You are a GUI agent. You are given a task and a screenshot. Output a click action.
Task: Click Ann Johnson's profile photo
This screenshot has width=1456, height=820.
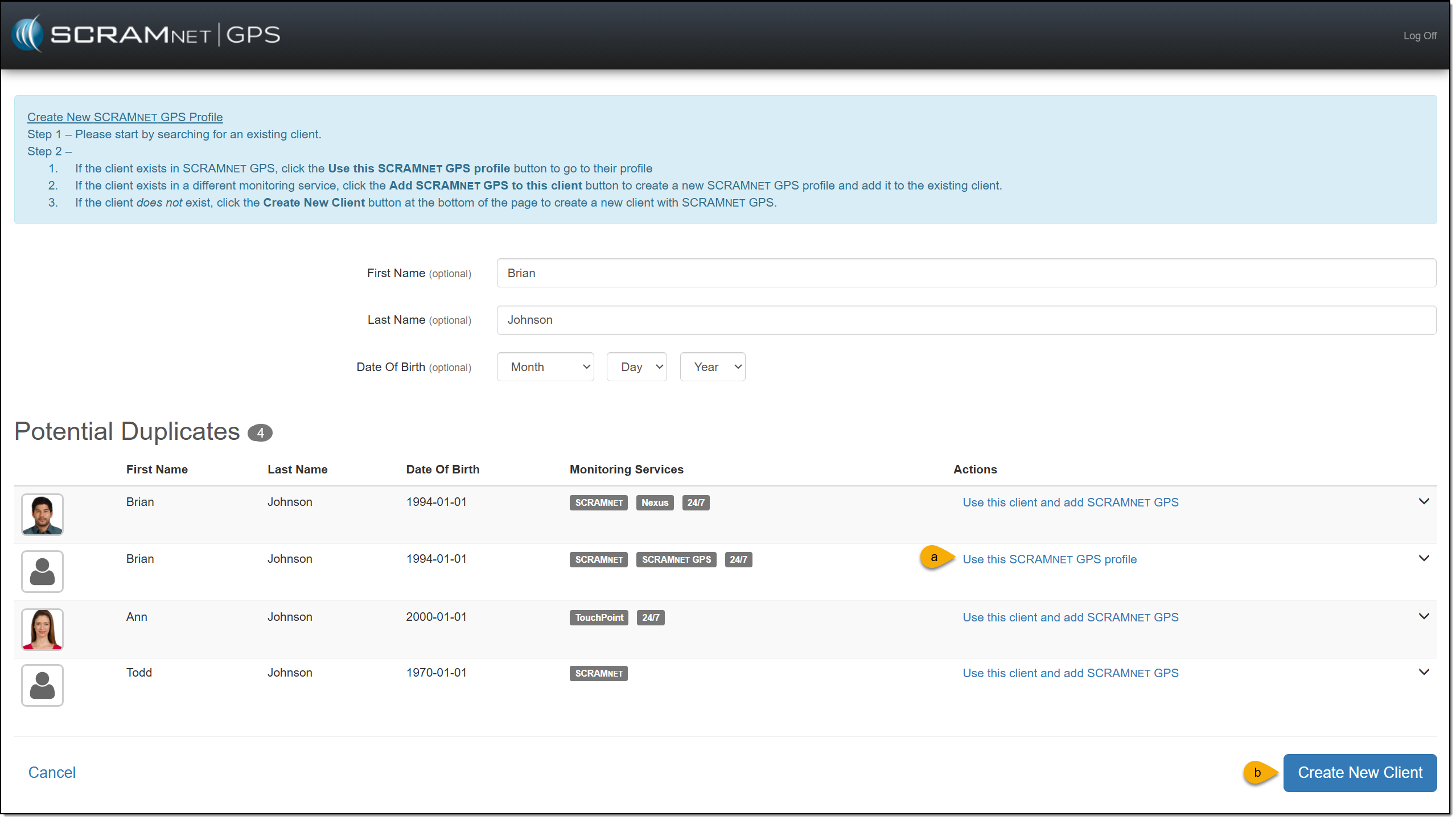42,629
